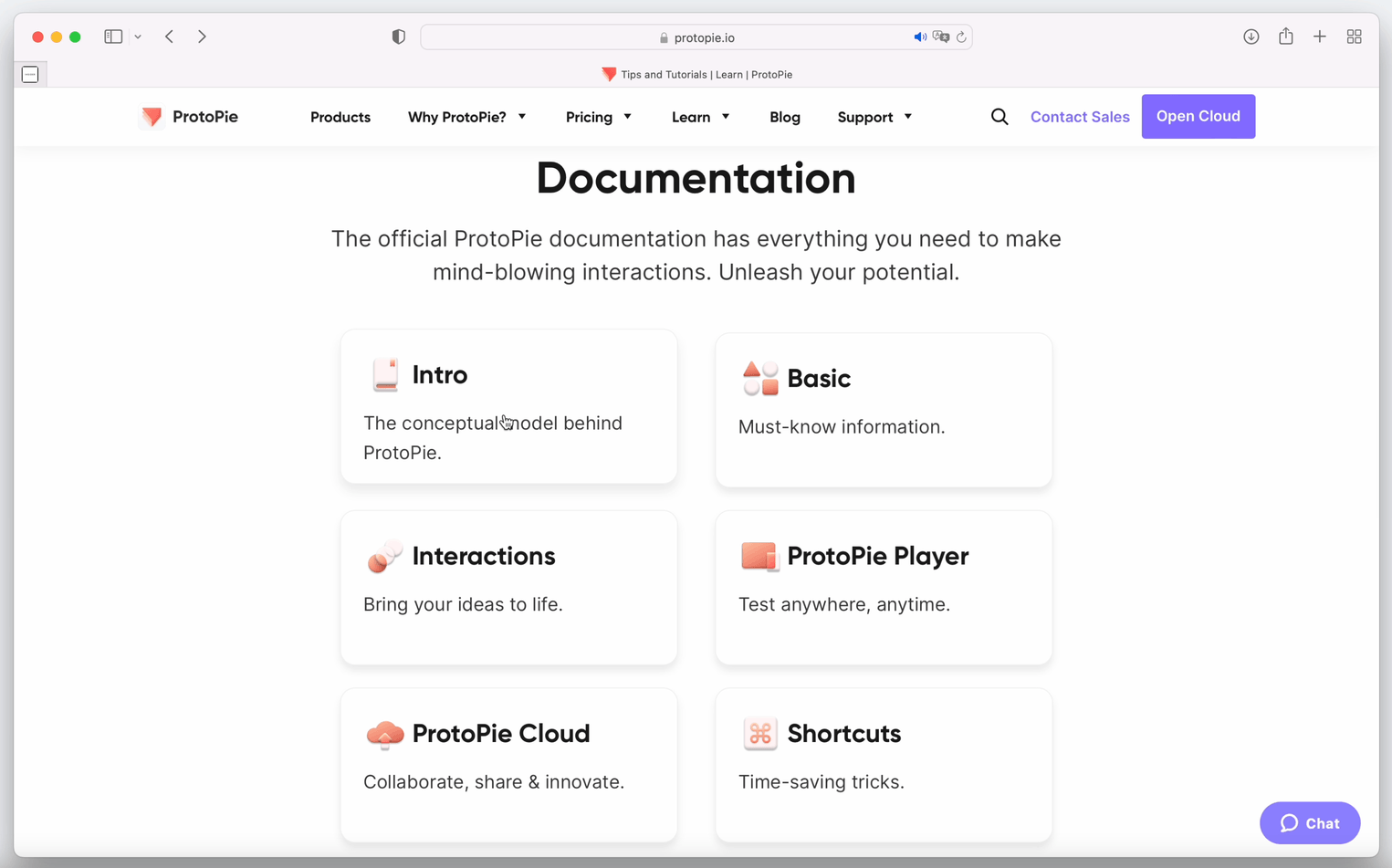This screenshot has width=1392, height=868.
Task: Click the Contact Sales link
Action: click(1080, 117)
